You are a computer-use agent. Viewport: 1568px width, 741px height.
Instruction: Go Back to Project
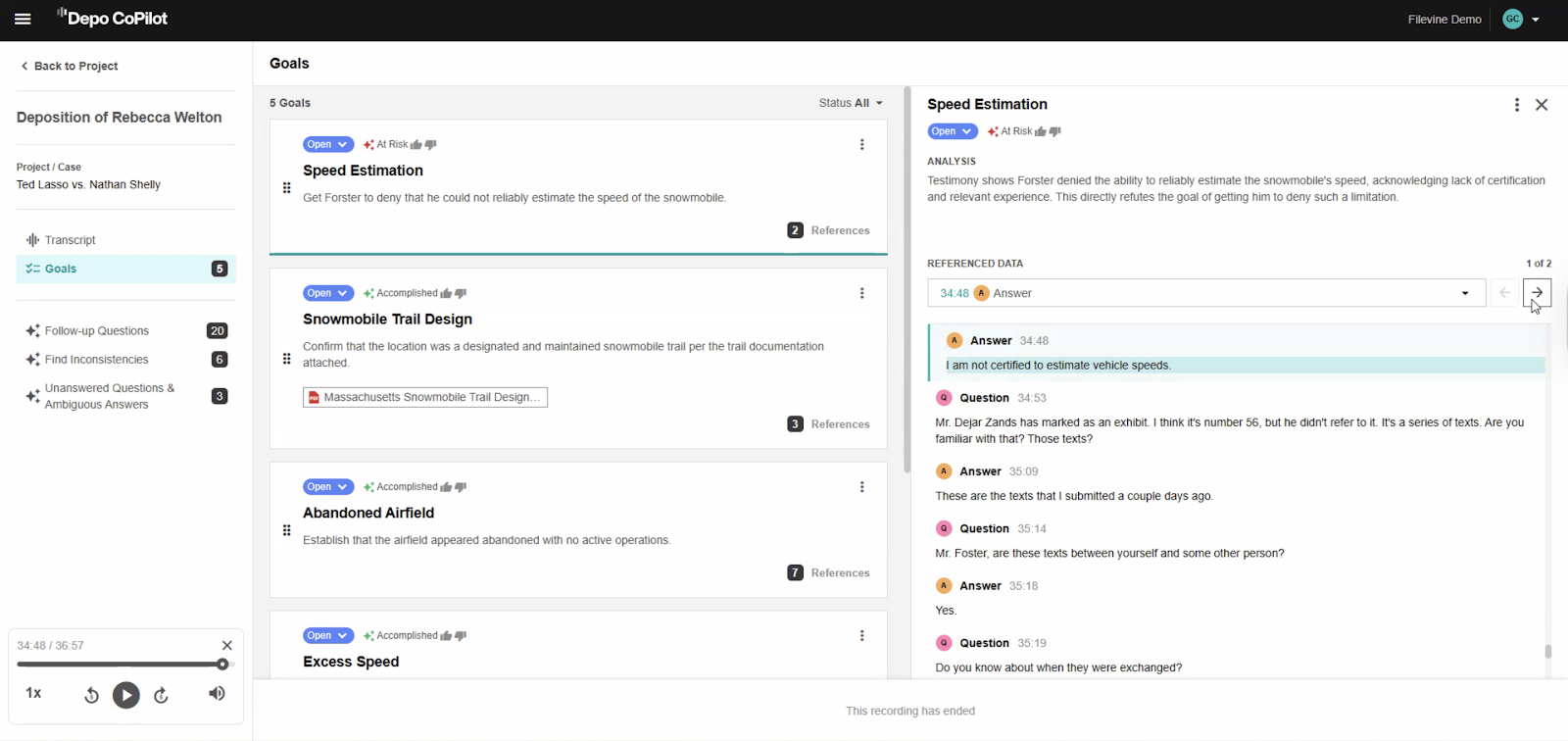coord(70,66)
